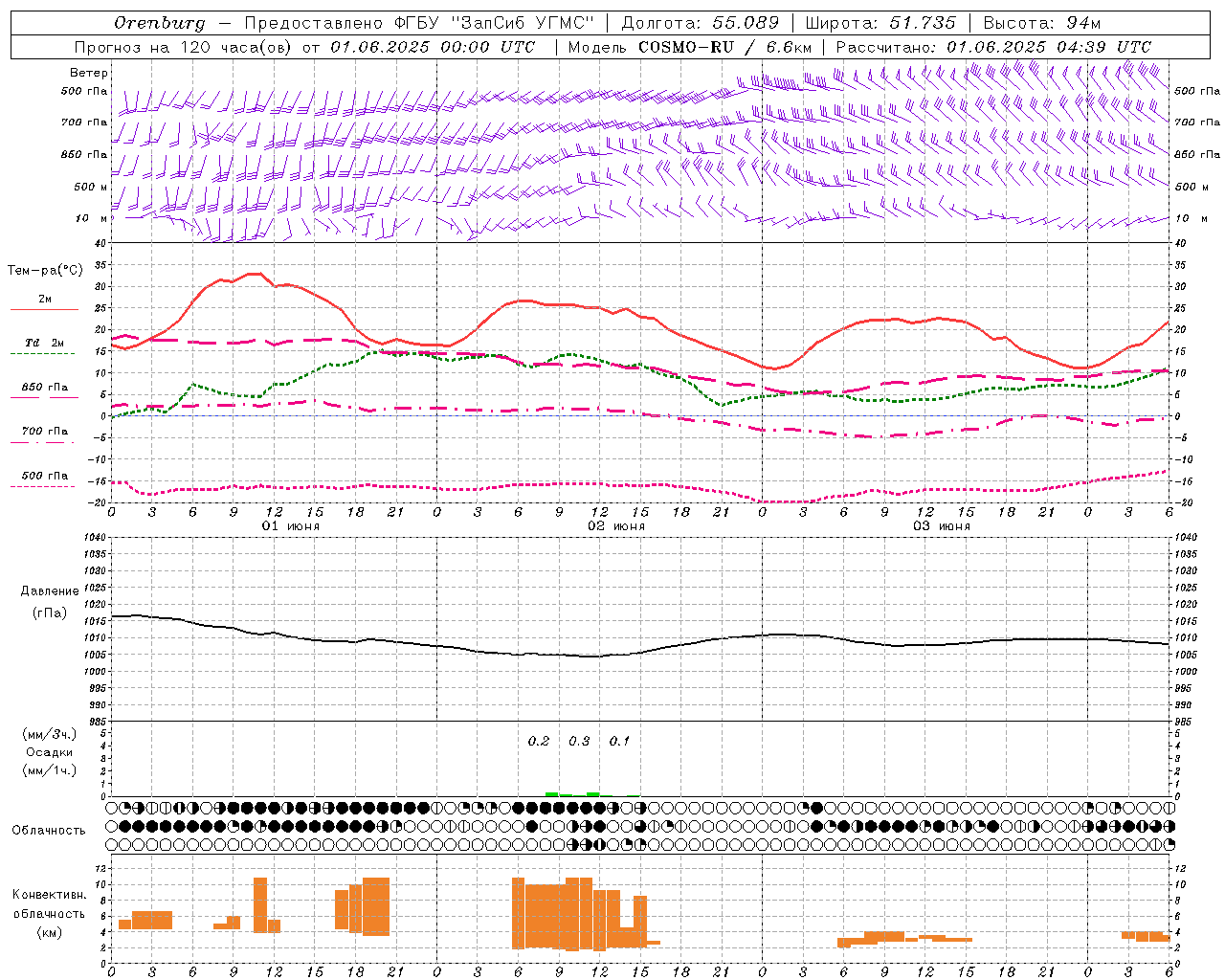The width and height of the screenshot is (1225, 980).
Task: Click the 'Широта: 51.735' latitude value
Action: pyautogui.click(x=880, y=23)
